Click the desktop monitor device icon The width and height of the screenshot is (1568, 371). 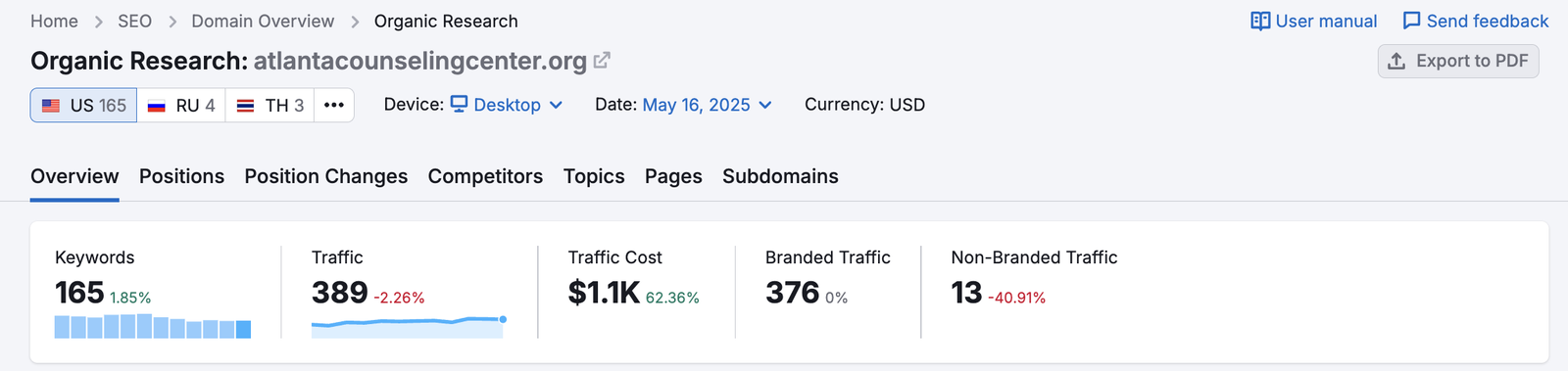[x=459, y=104]
